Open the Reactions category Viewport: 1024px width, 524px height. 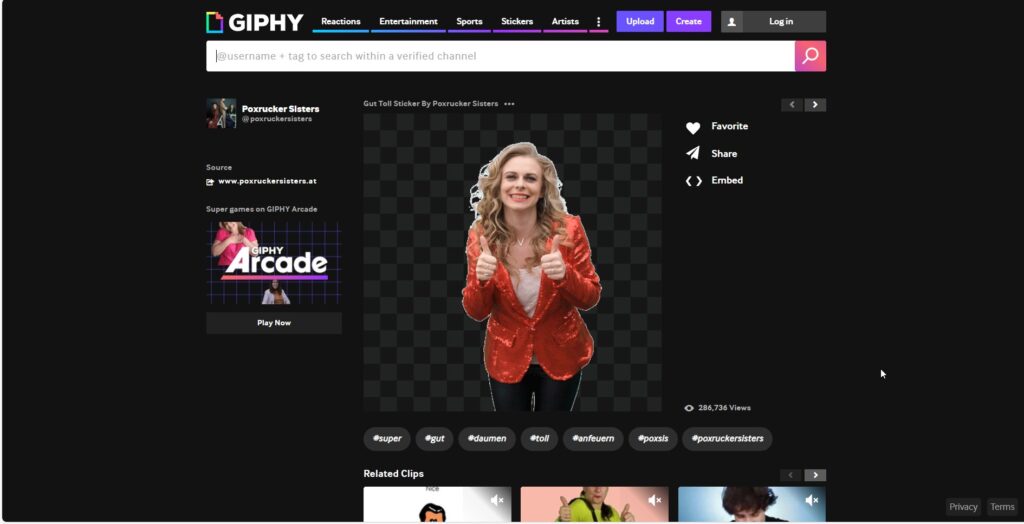341,22
